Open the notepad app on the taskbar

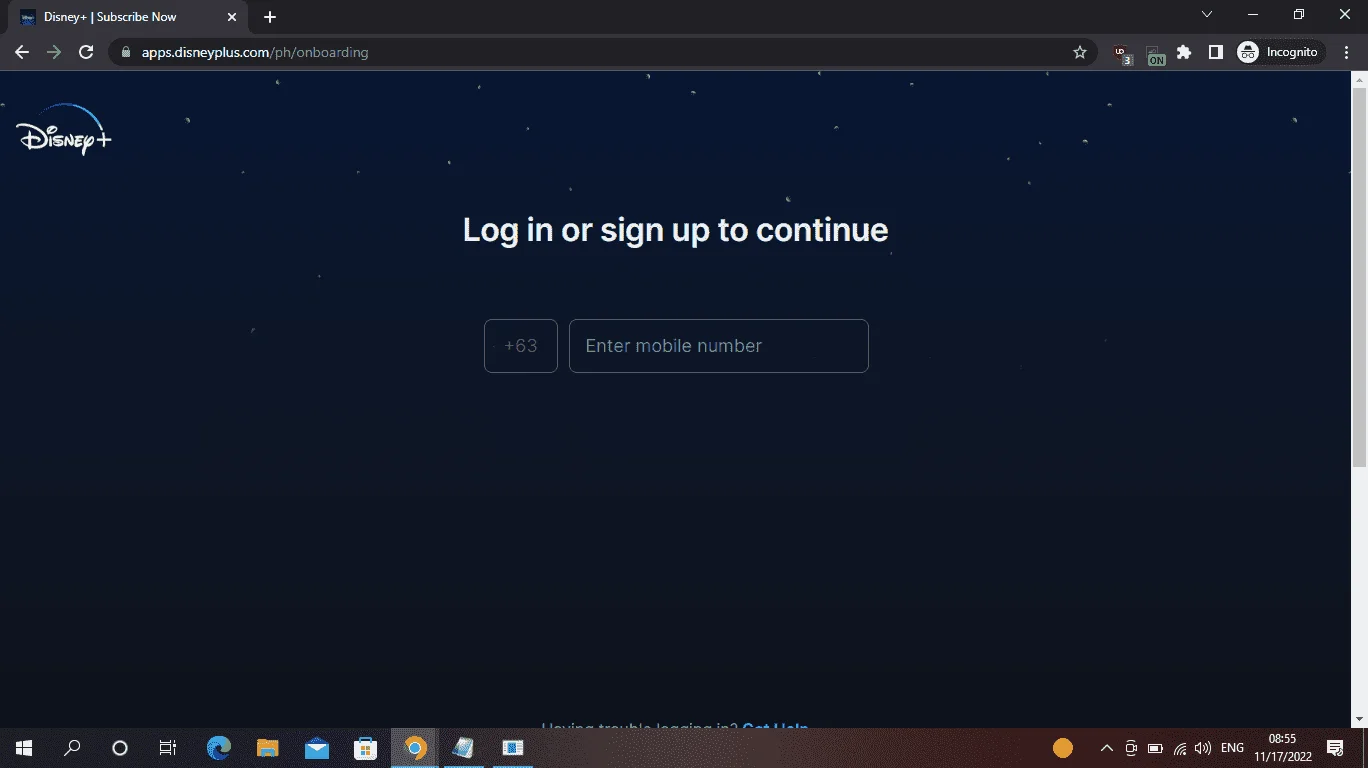tap(463, 748)
